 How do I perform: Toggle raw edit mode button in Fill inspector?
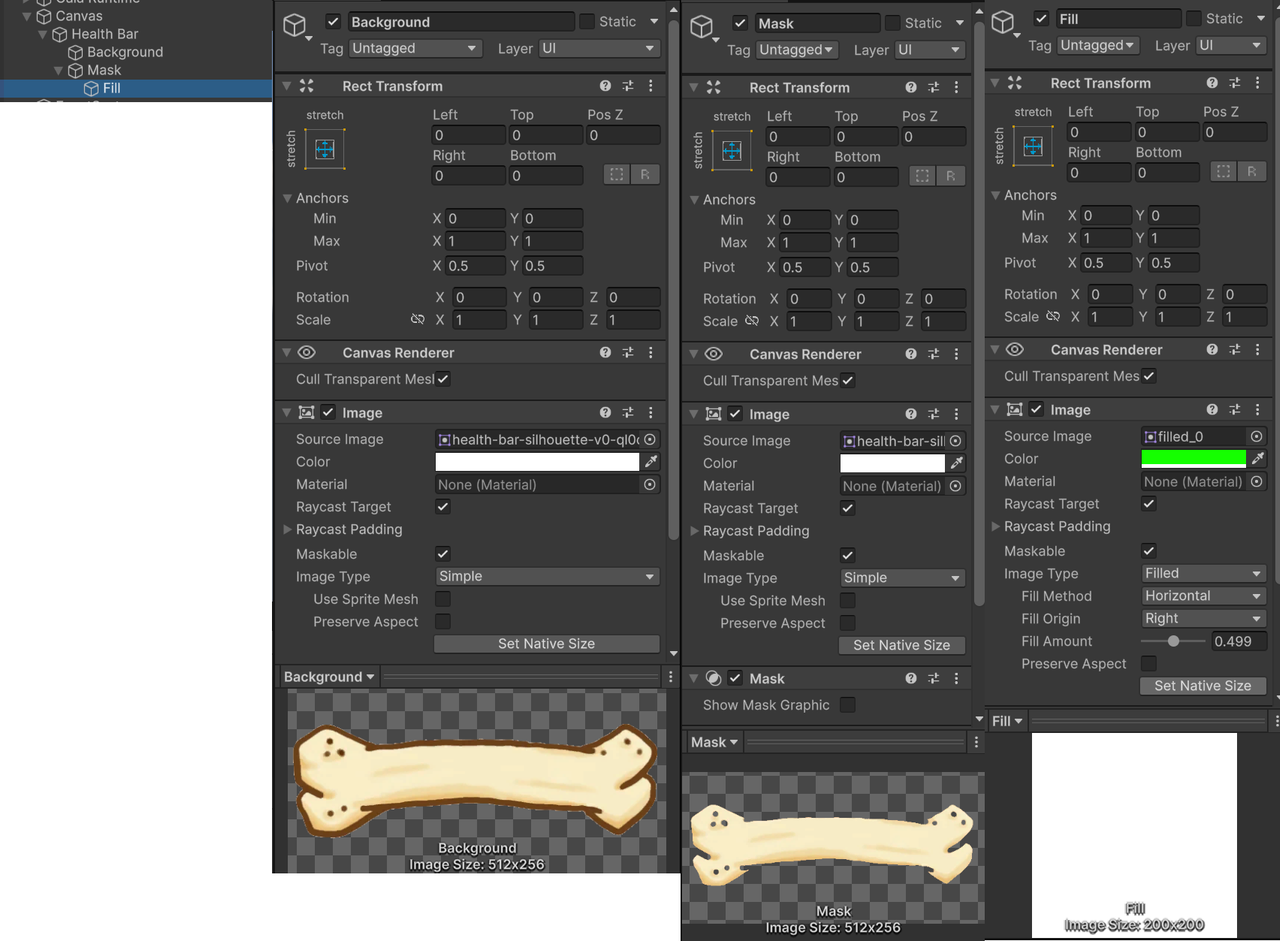[x=1251, y=172]
